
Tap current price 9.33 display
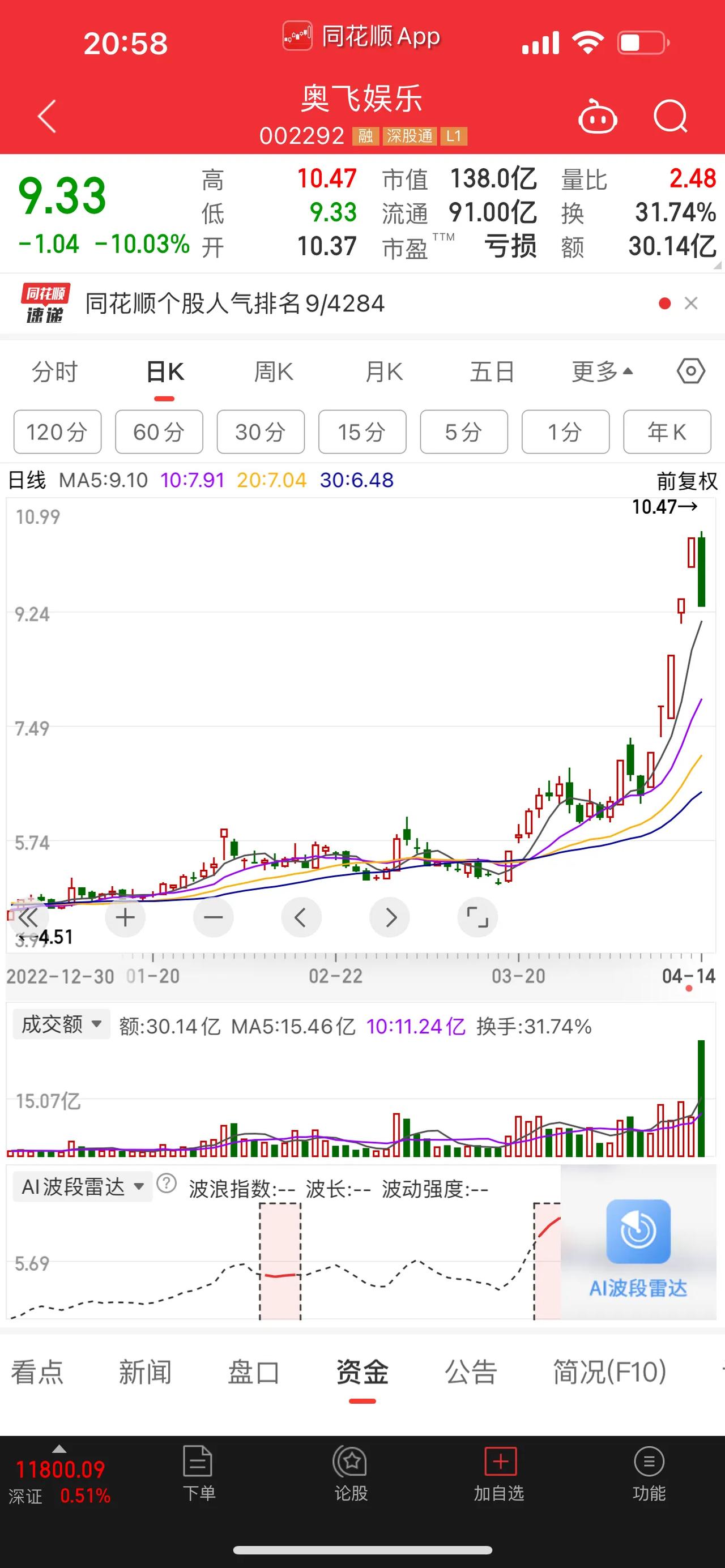(x=62, y=196)
